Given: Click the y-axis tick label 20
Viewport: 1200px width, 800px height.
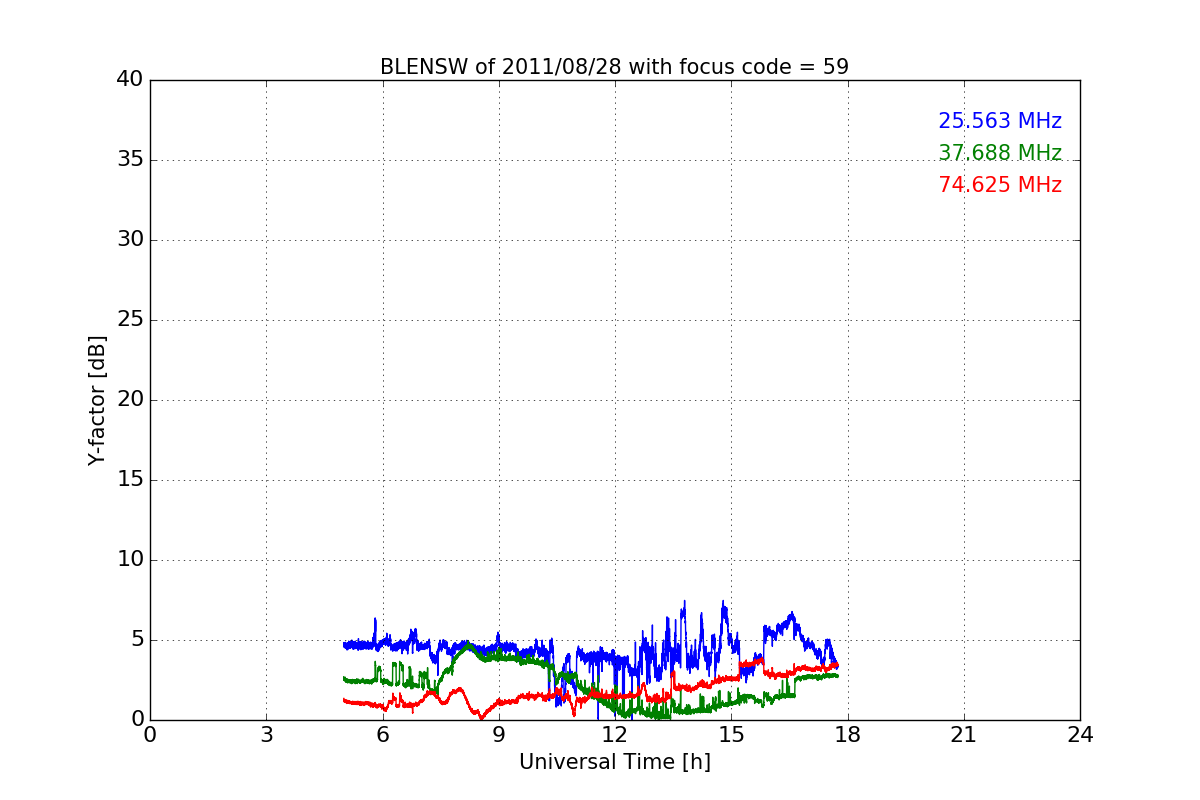Looking at the screenshot, I should point(130,400).
